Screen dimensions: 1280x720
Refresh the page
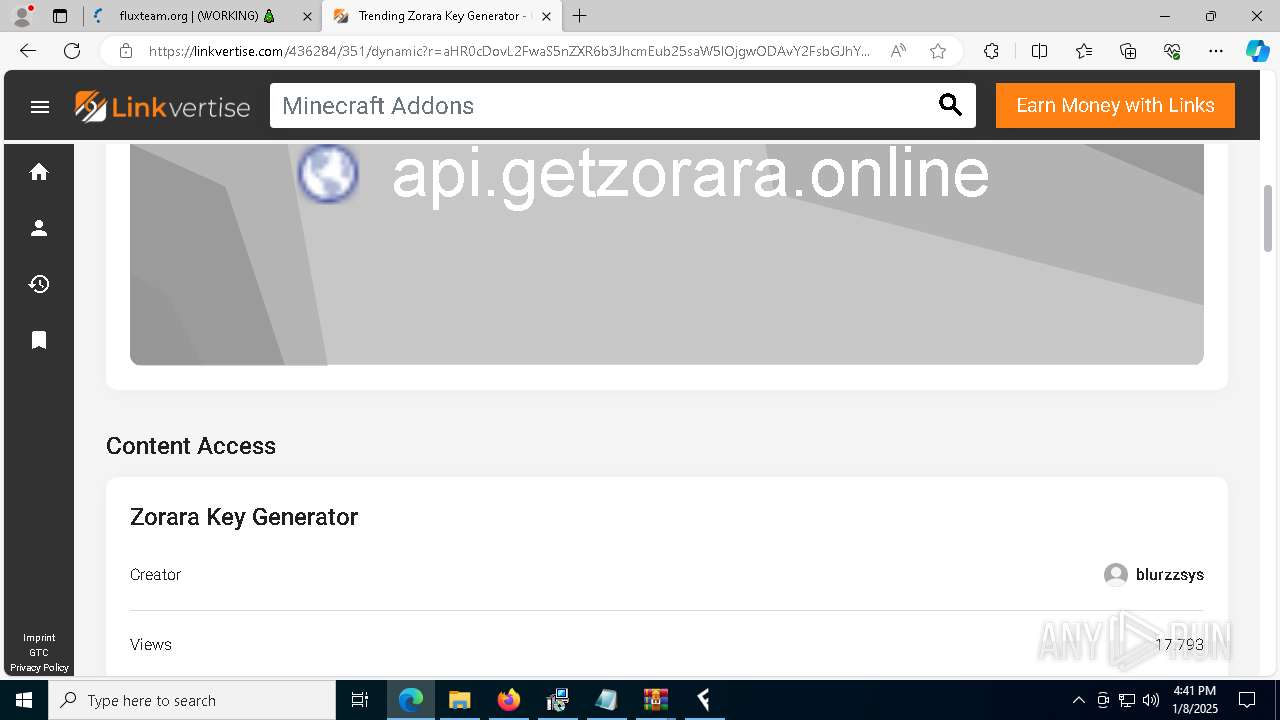[72, 51]
